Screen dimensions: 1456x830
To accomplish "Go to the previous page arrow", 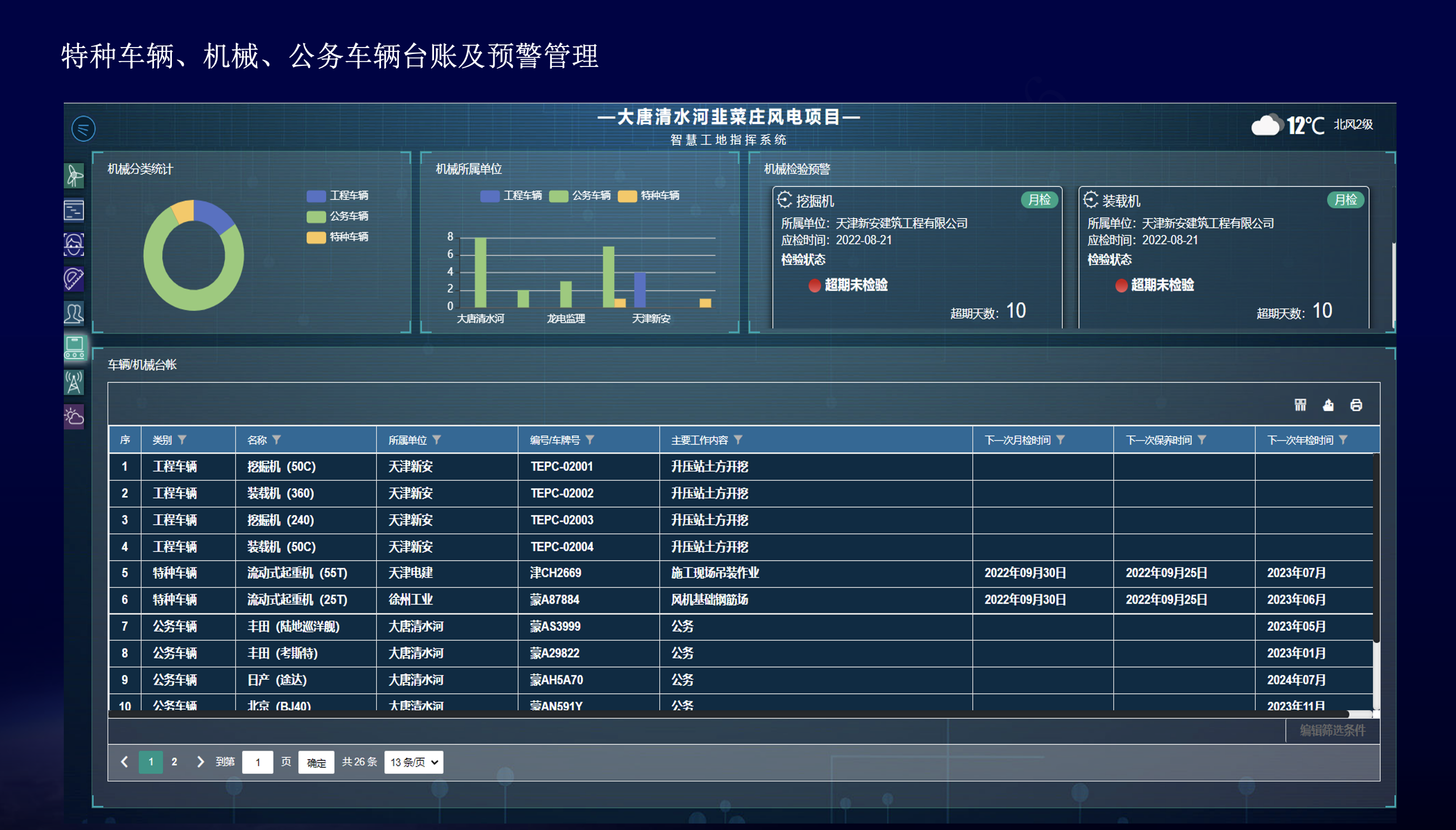I will pyautogui.click(x=124, y=761).
